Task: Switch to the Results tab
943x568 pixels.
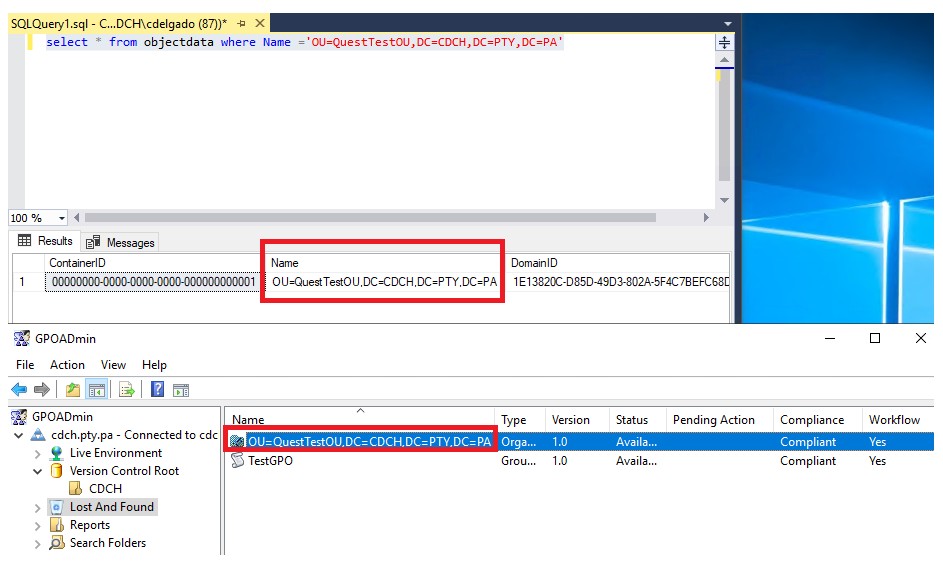Action: pyautogui.click(x=45, y=241)
